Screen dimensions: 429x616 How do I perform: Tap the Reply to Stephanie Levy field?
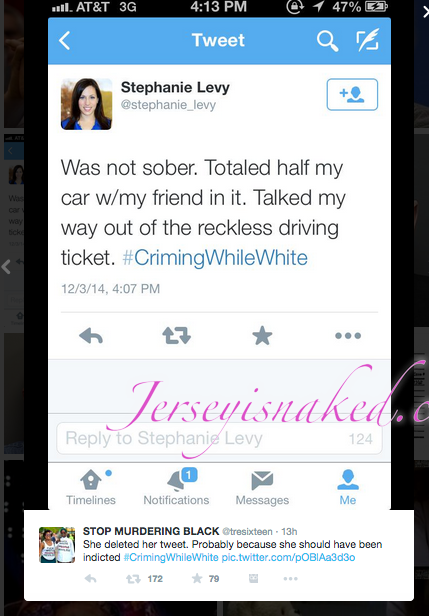tap(219, 438)
